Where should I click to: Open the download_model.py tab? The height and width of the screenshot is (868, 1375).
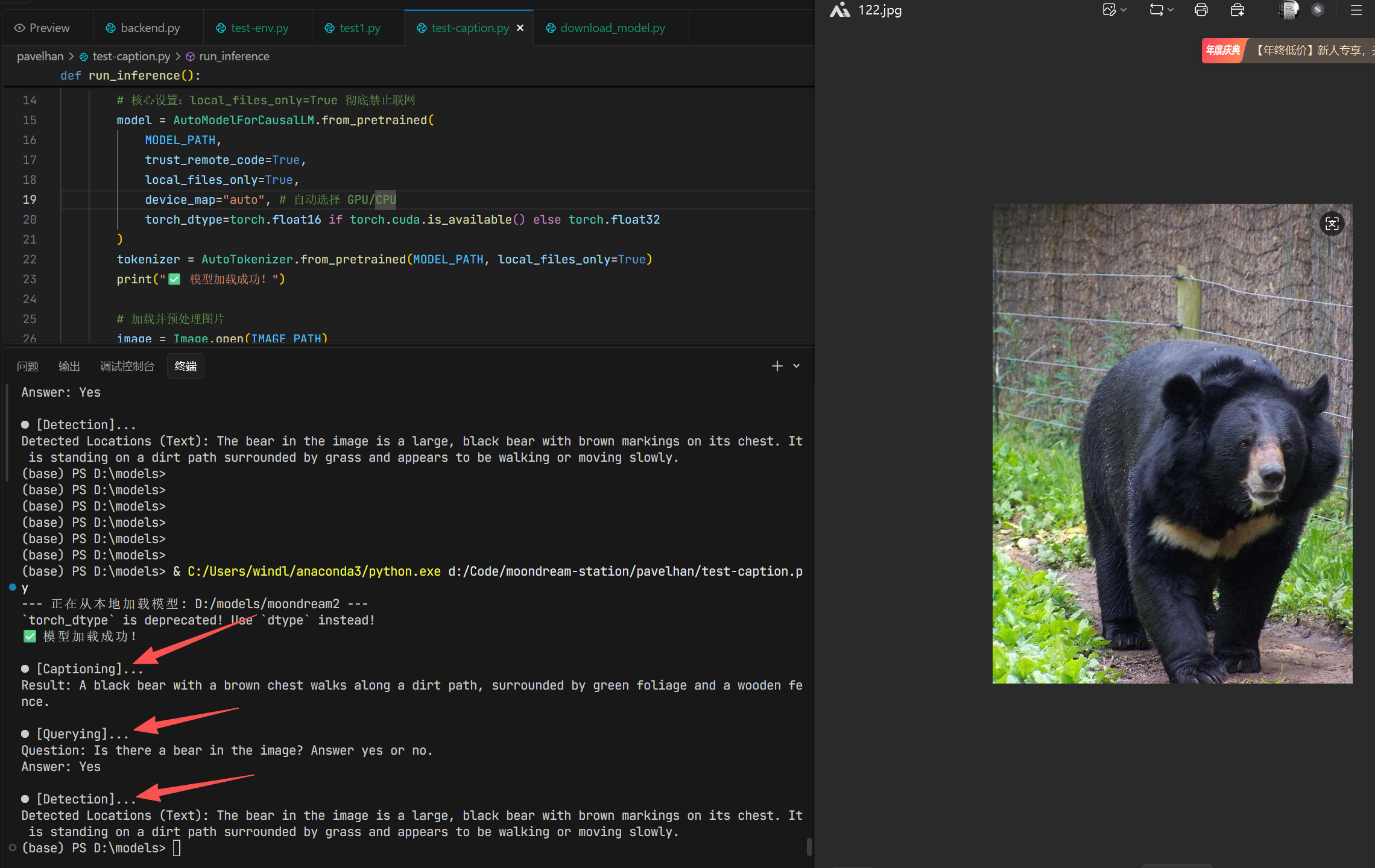pos(605,28)
